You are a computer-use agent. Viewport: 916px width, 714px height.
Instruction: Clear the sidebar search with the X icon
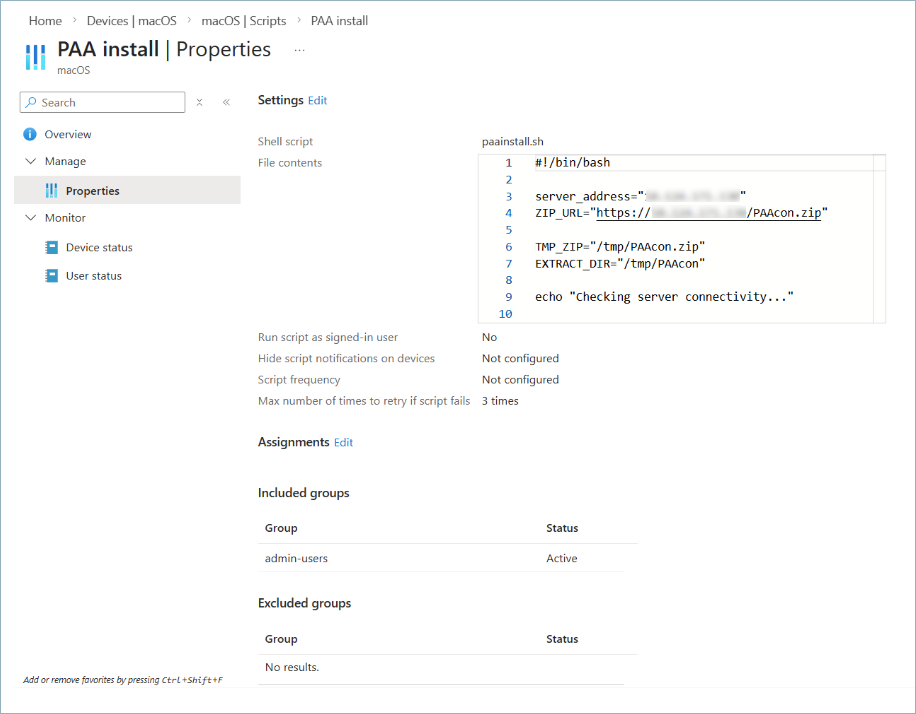[x=199, y=102]
